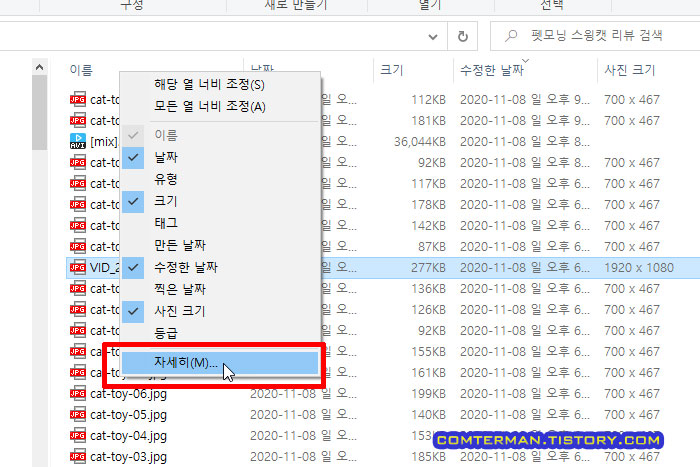Click the 펫모닝 스윙캣 리뷰 검색 search field

pyautogui.click(x=596, y=36)
